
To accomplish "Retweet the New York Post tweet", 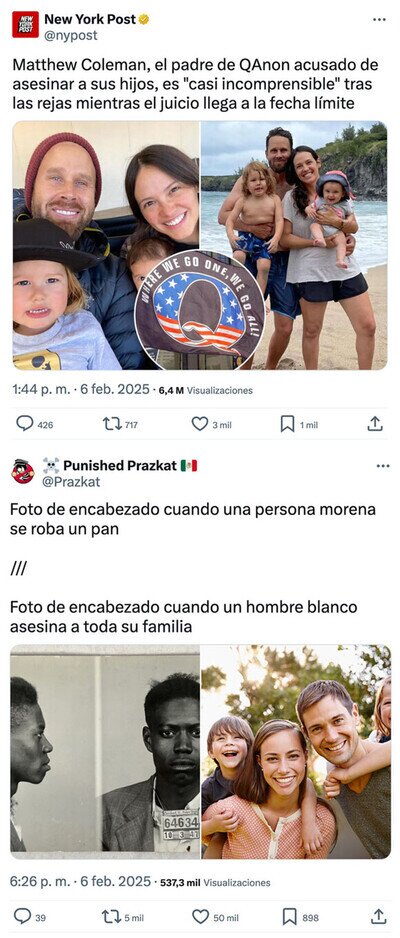I will pos(112,424).
